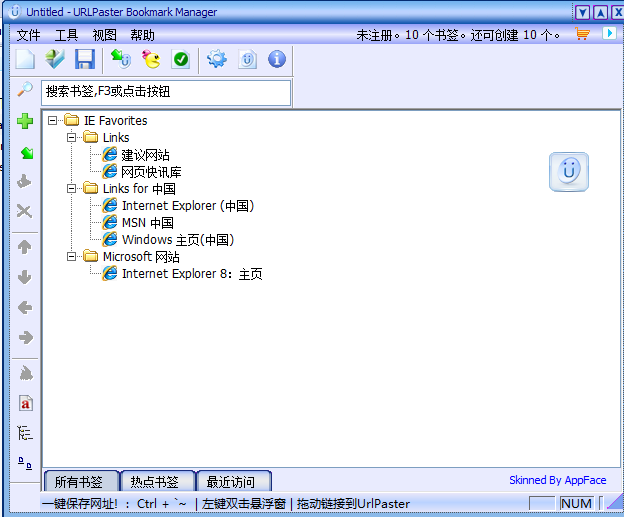Switch to the 最近访问 tab

point(233,482)
